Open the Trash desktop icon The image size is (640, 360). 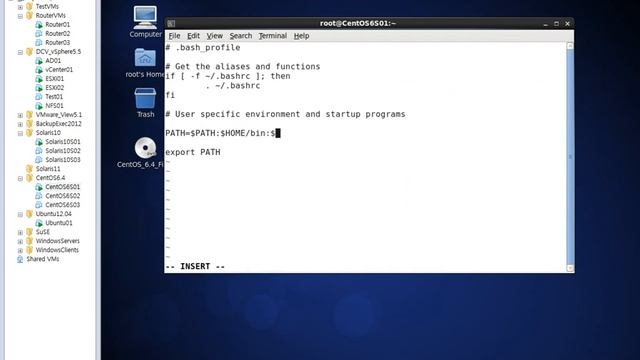(145, 98)
